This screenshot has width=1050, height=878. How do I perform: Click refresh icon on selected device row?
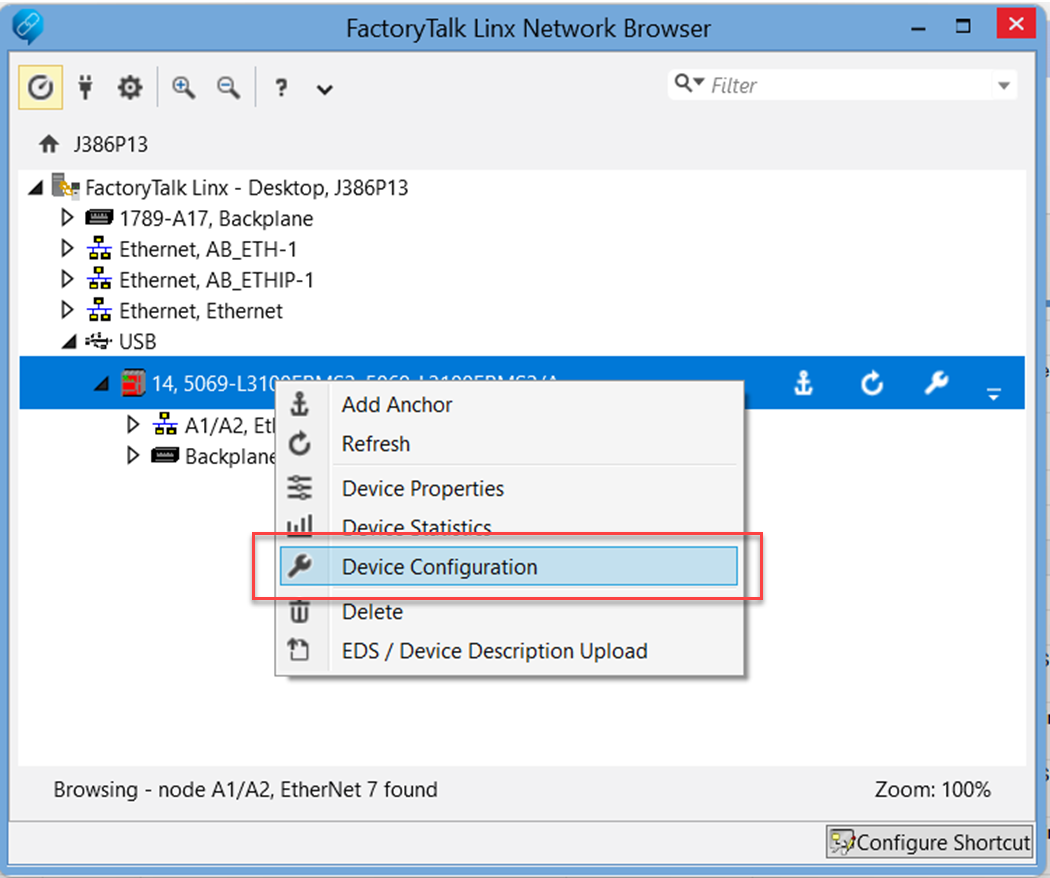point(872,384)
